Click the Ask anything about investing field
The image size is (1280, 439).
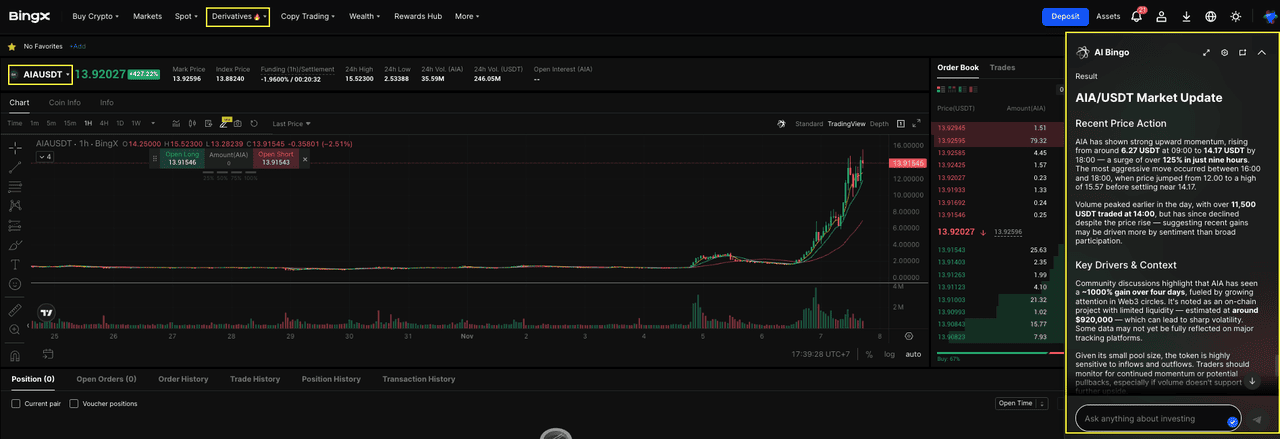pos(1157,419)
